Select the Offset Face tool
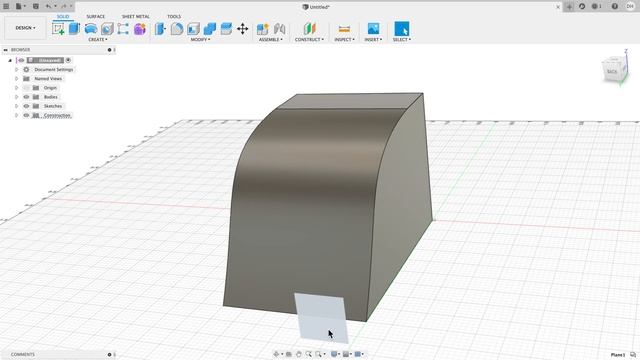Viewport: 640px width, 360px height. (226, 29)
